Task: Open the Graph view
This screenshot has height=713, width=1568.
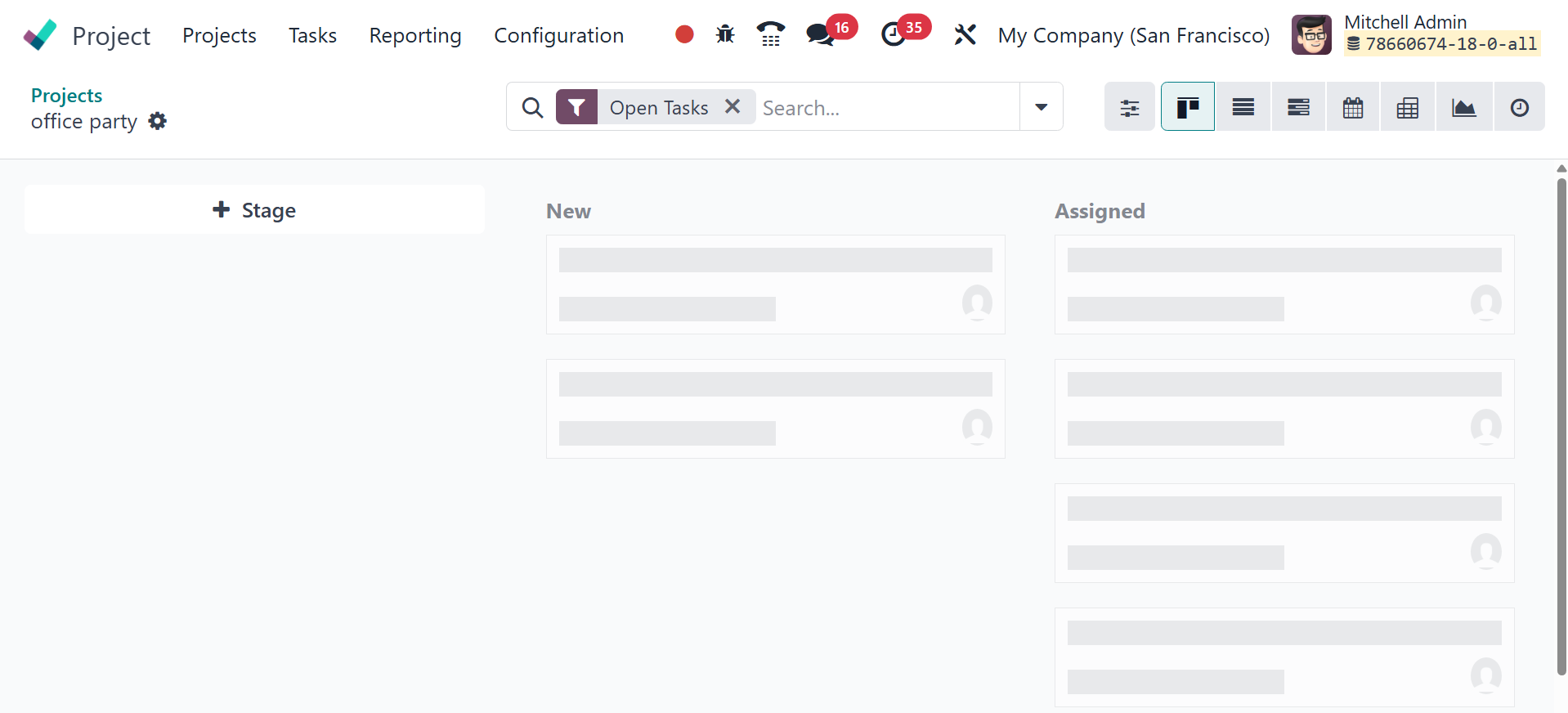Action: [1463, 107]
